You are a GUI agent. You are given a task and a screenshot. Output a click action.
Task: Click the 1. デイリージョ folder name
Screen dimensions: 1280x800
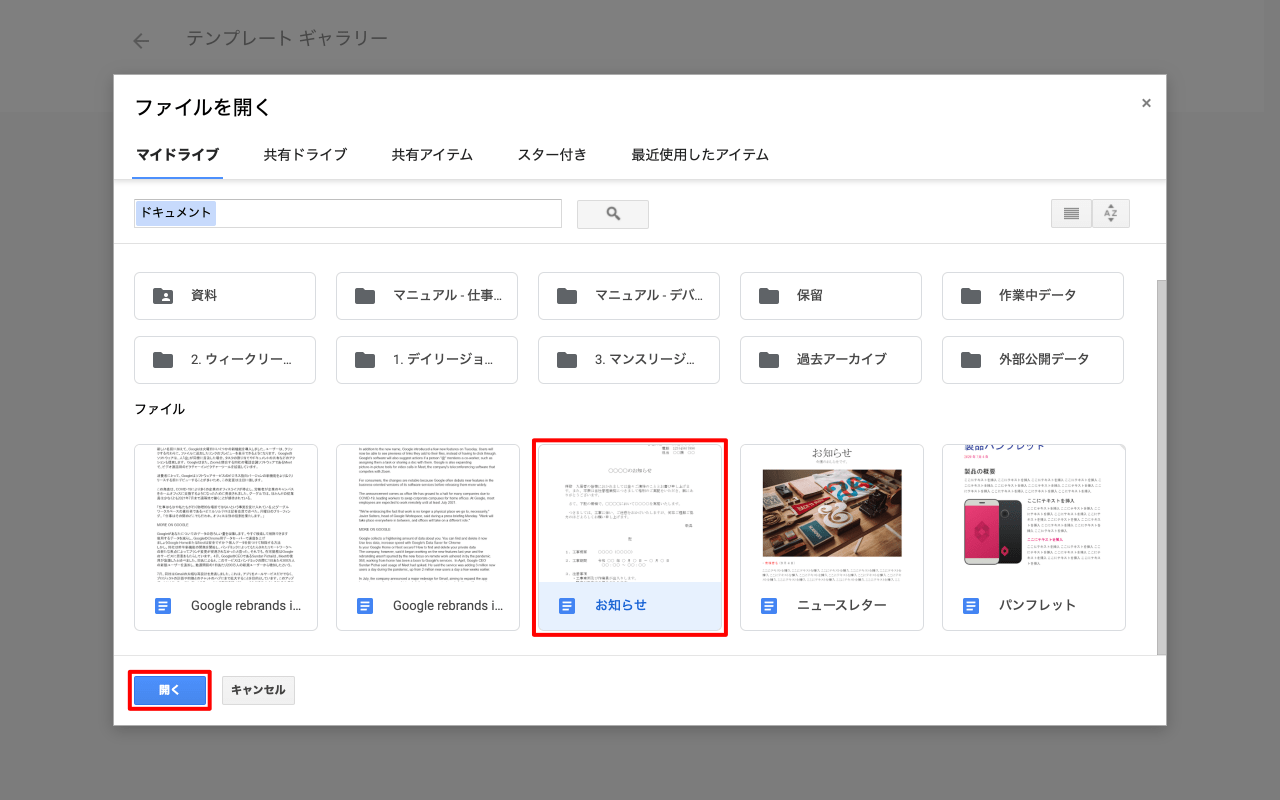coord(443,360)
